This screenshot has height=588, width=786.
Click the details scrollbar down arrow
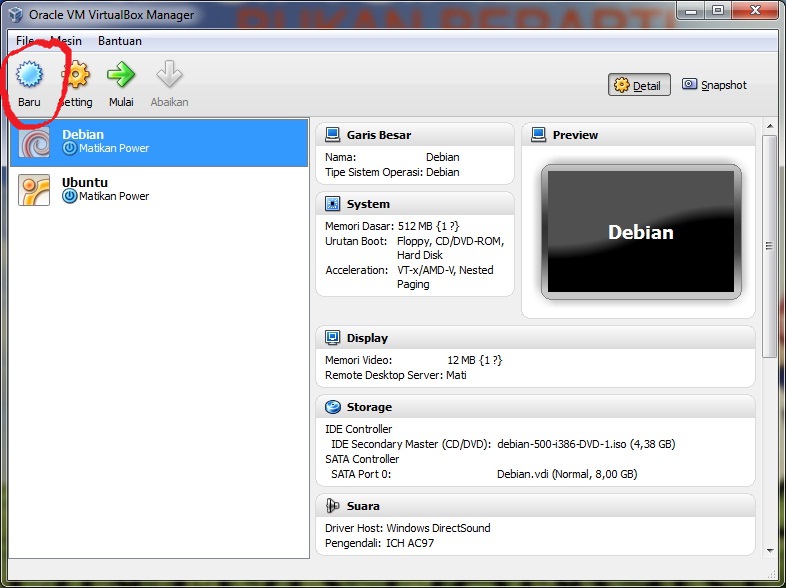[769, 550]
